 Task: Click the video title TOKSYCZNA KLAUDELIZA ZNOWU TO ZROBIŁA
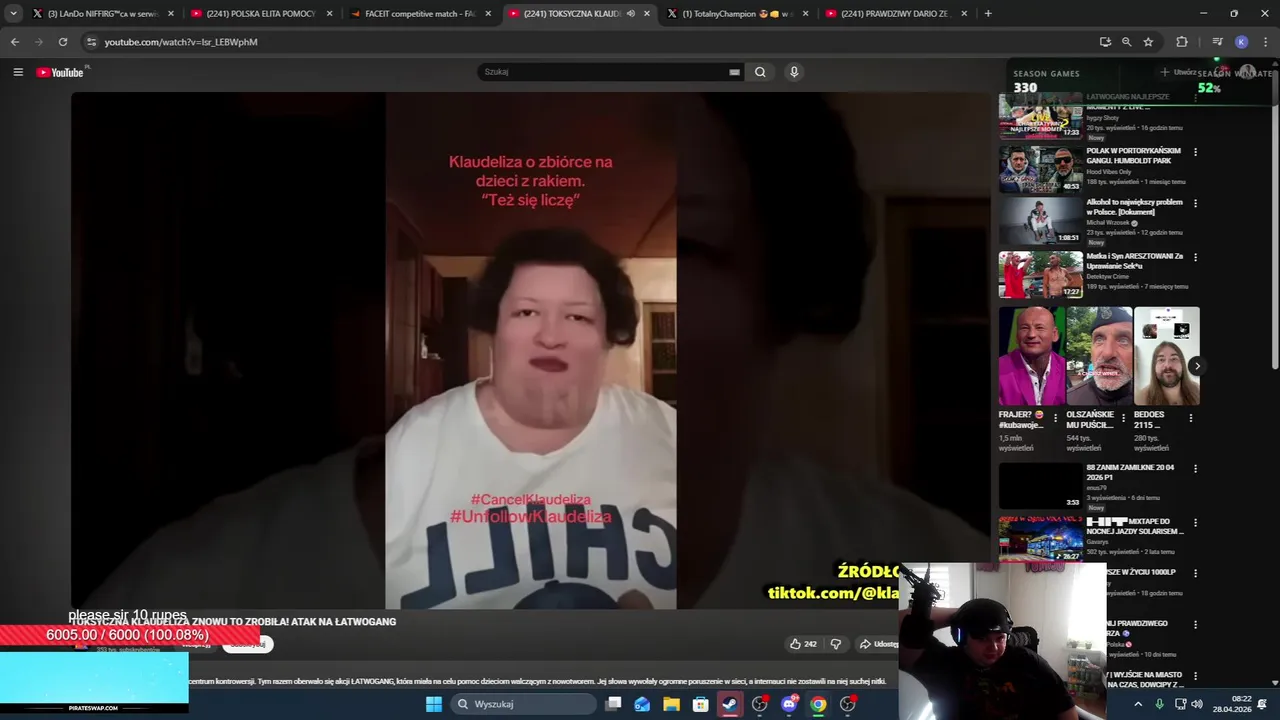pos(232,622)
